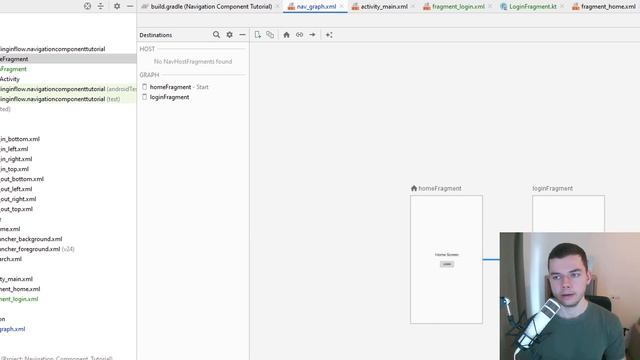Select the blue nav_graph.xml in the project tree
640x360 pixels.
(12, 329)
